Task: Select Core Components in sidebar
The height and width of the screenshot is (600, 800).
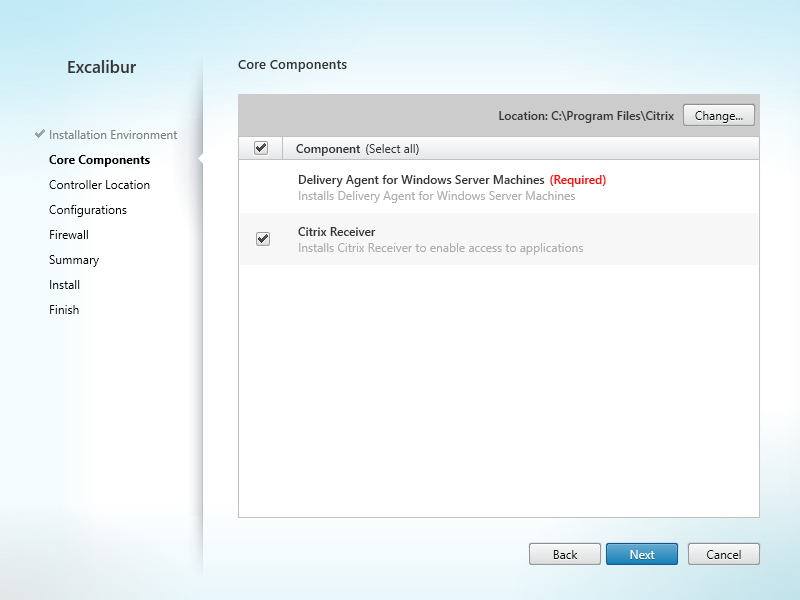Action: click(99, 160)
